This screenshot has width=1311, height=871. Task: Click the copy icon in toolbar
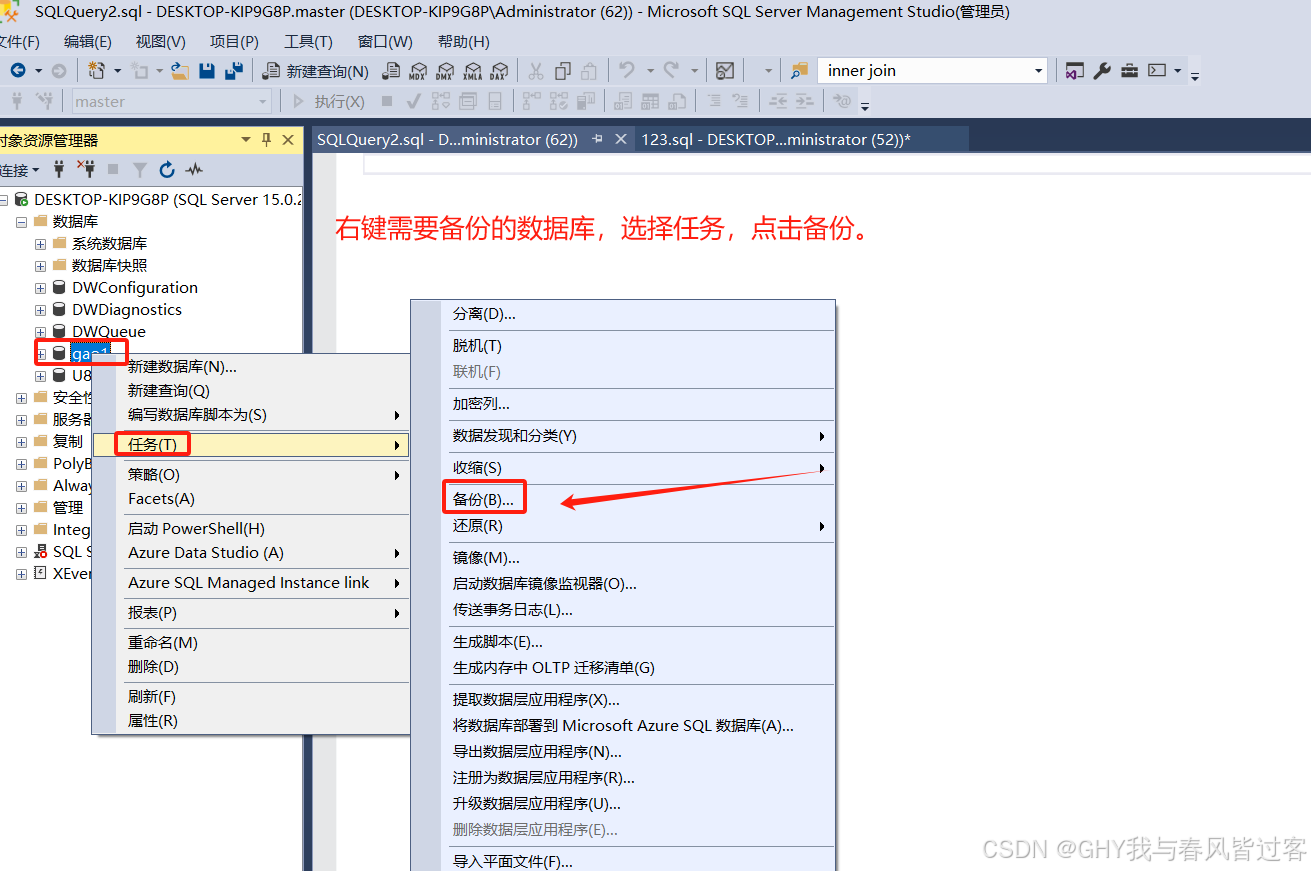(x=563, y=71)
